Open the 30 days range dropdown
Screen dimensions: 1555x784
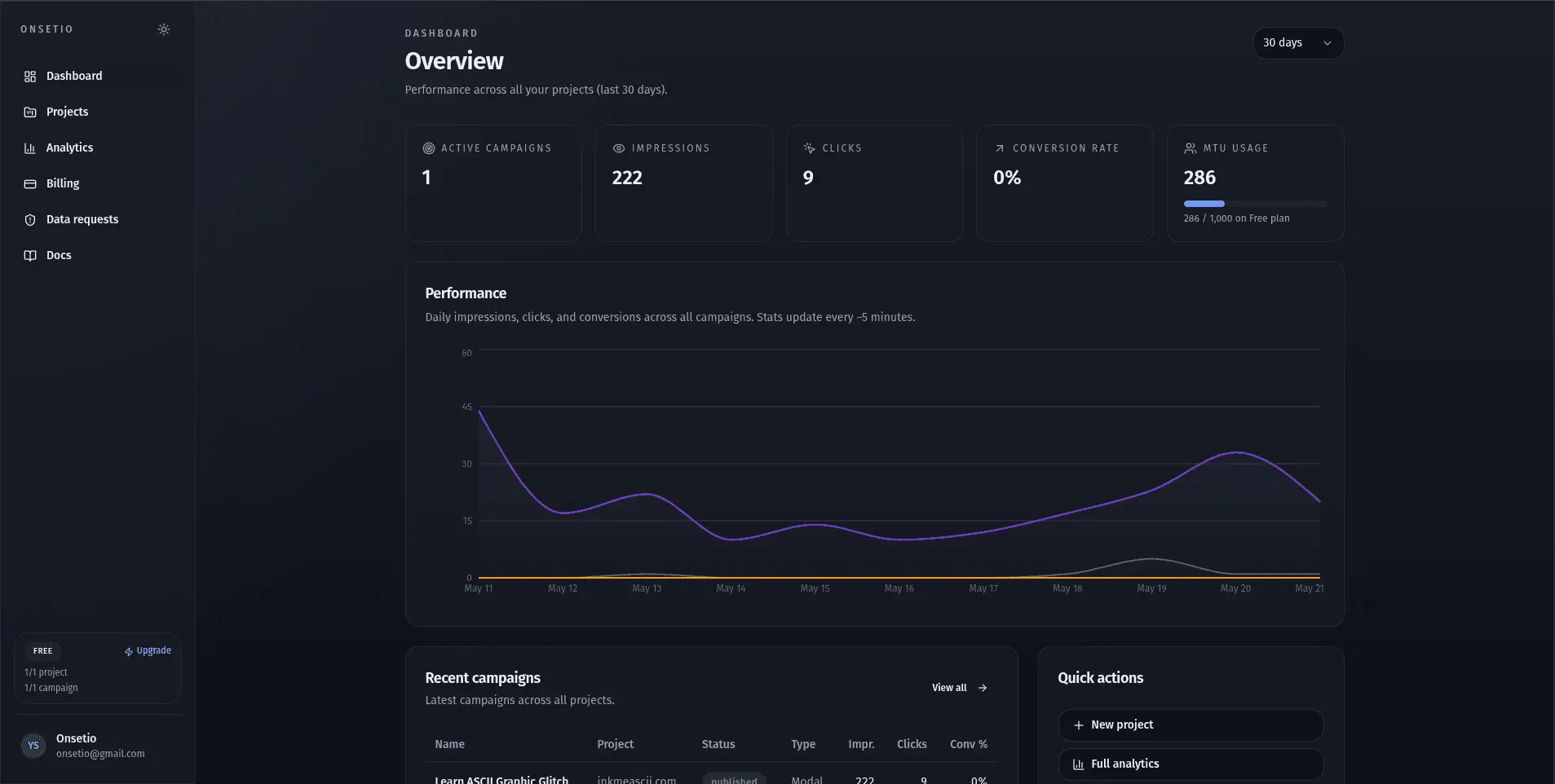point(1298,43)
